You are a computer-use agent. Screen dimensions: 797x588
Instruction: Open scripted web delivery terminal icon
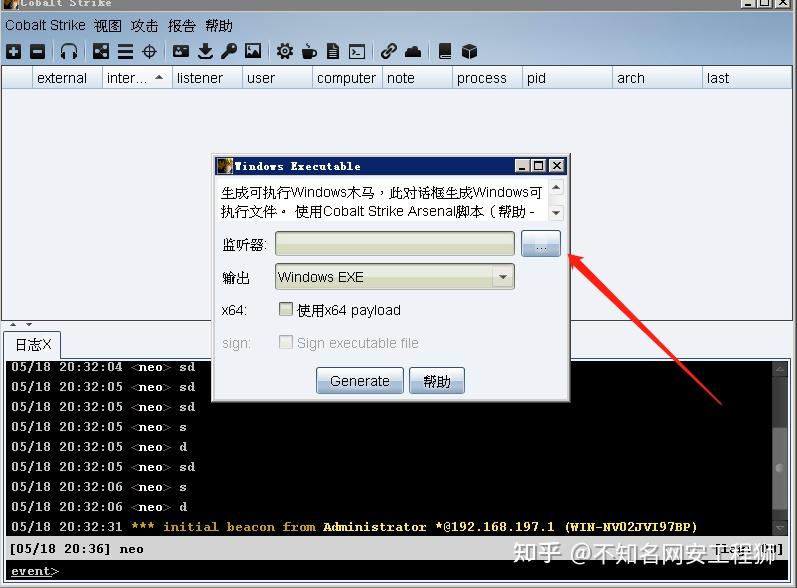pos(357,51)
